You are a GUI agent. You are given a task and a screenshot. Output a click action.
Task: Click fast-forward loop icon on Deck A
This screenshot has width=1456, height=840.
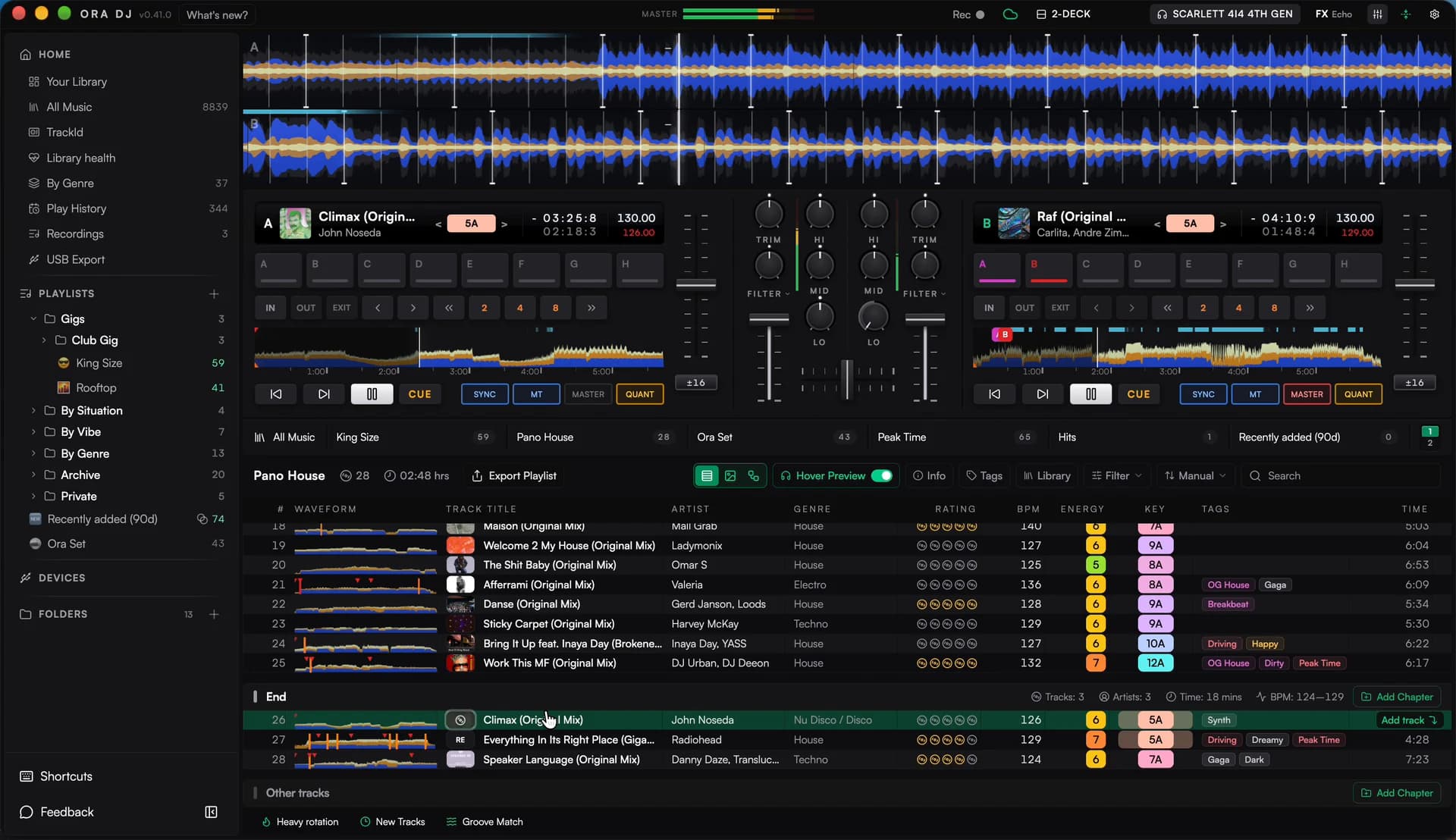pyautogui.click(x=591, y=308)
